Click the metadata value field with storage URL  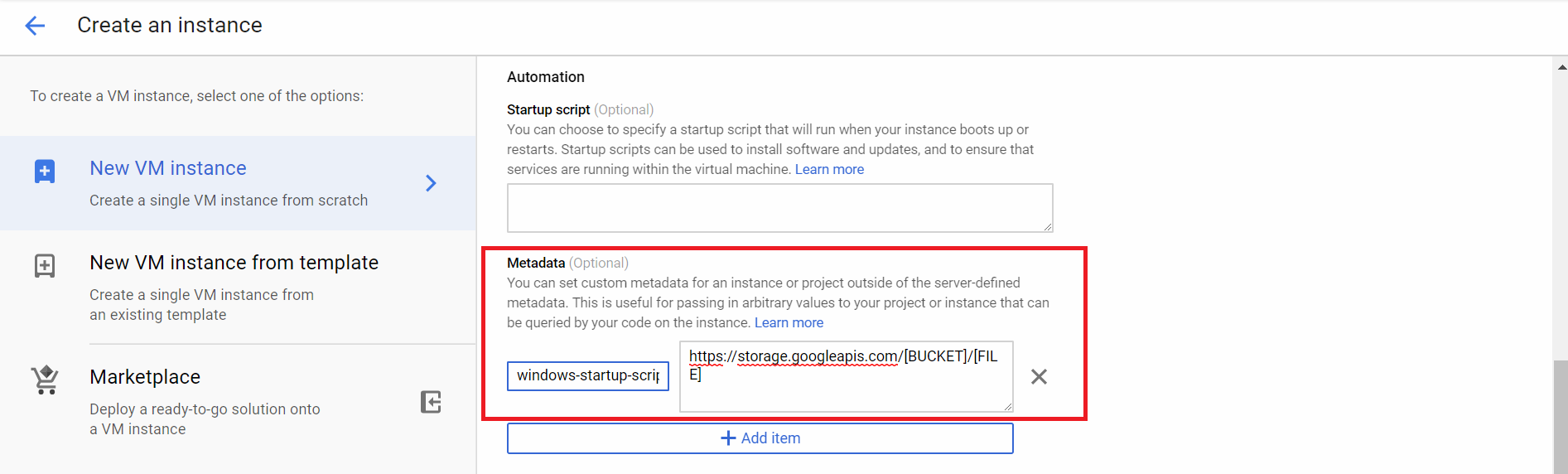tap(845, 376)
